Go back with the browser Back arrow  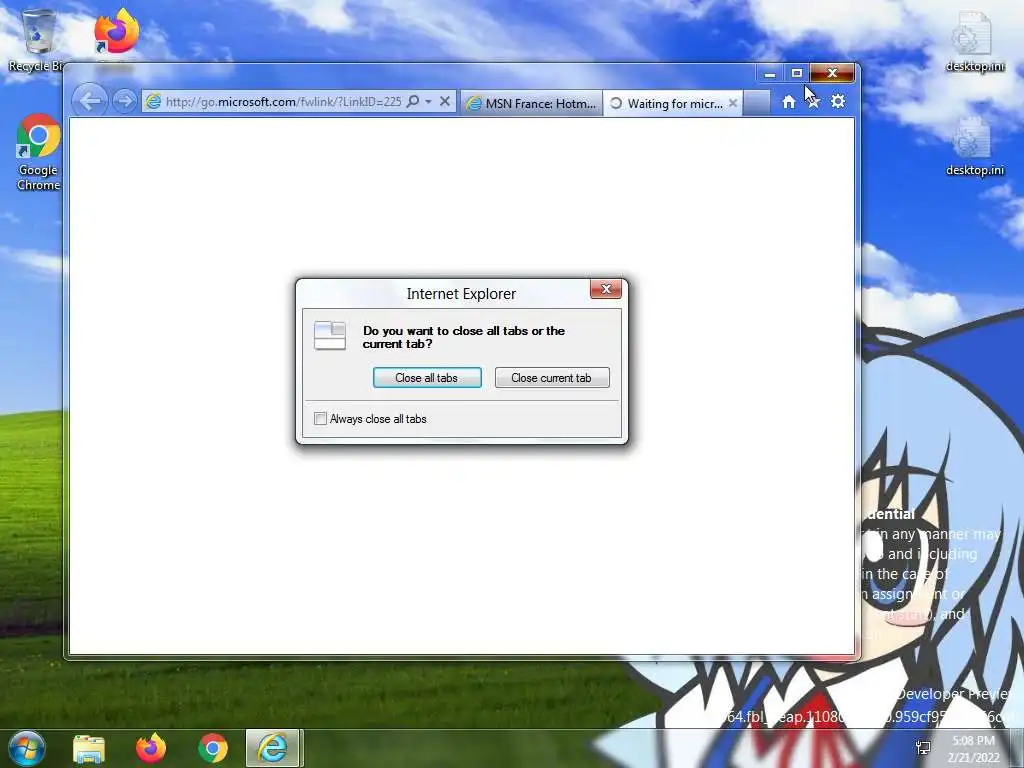89,101
